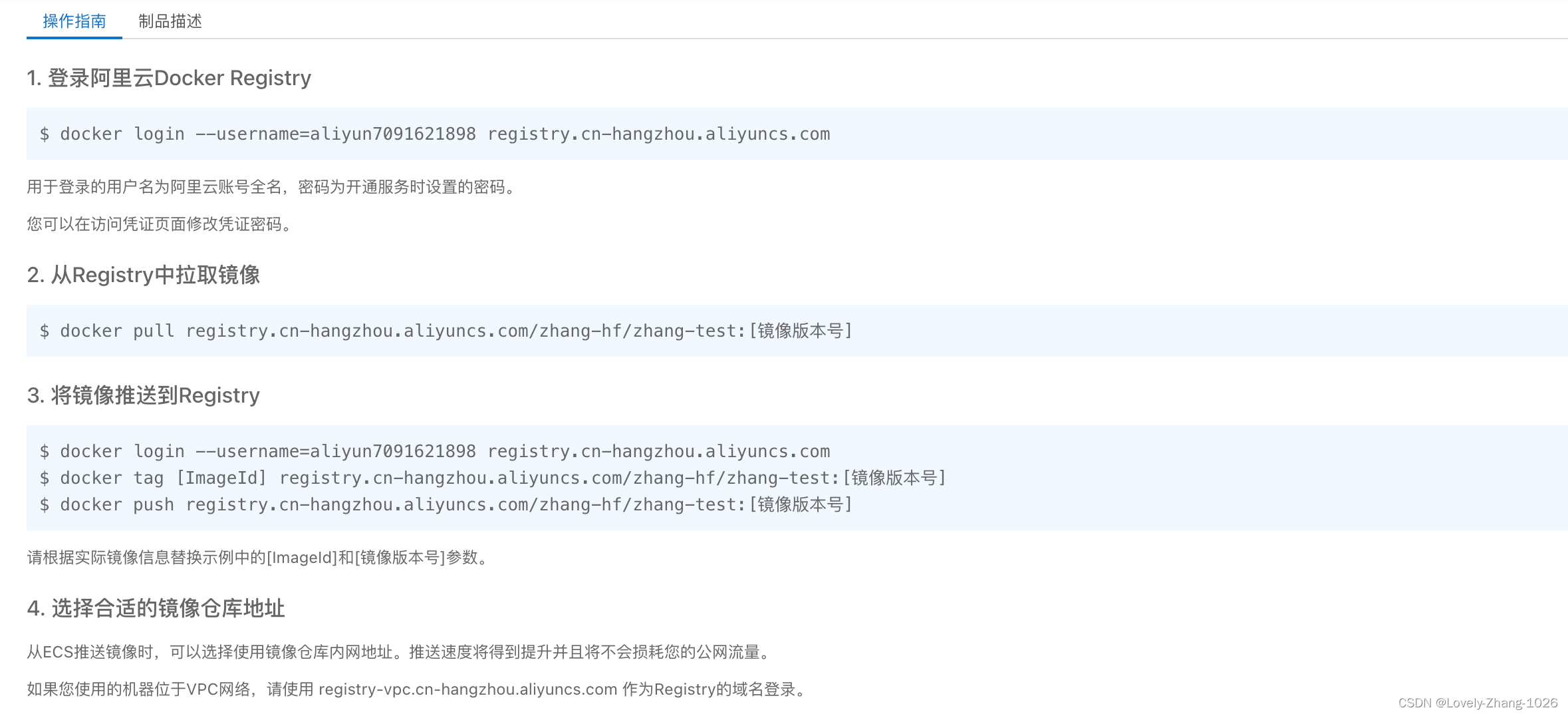Click heading 1. 登录阿里云Docker Registry
1568x716 pixels.
(x=169, y=78)
